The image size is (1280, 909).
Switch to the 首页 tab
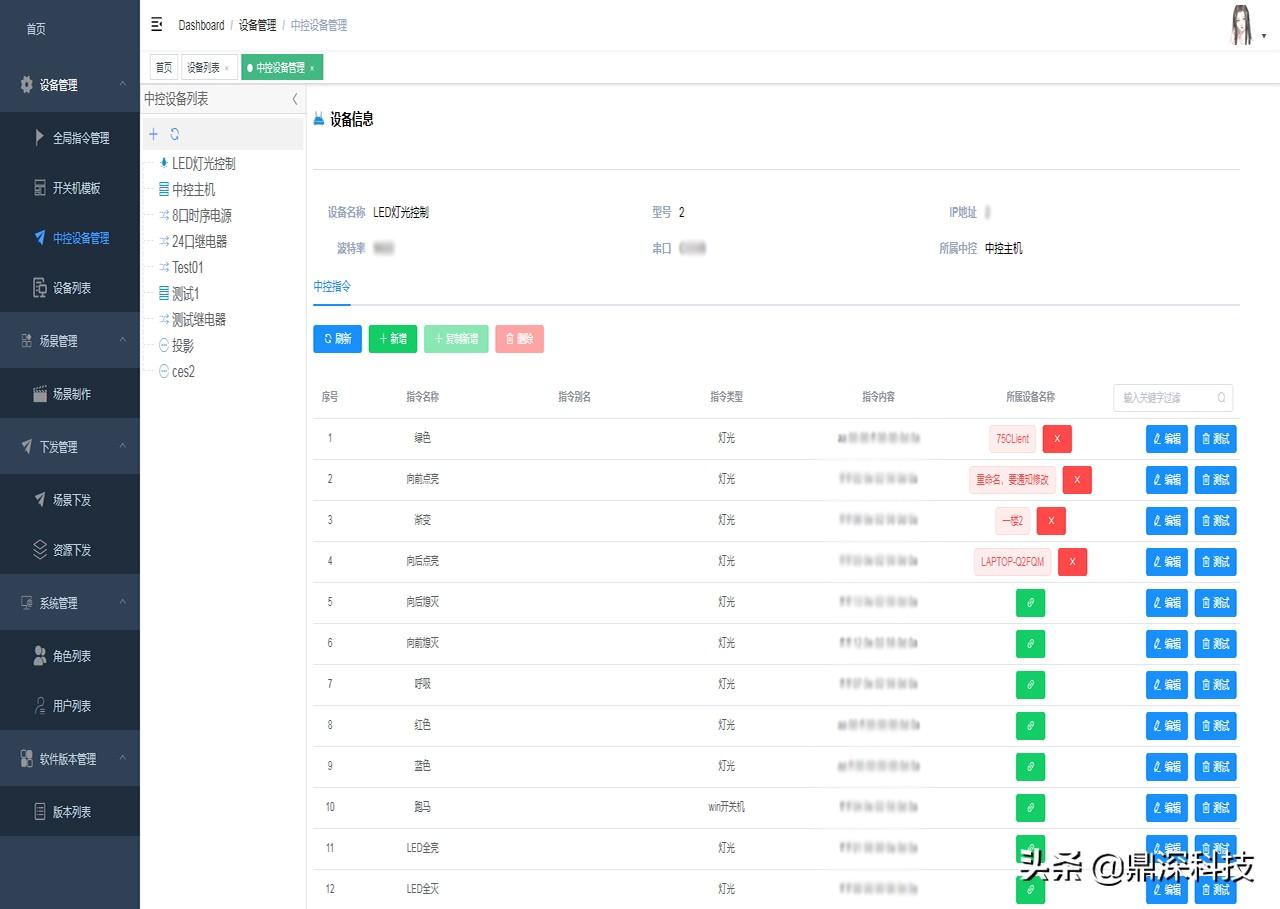[164, 68]
